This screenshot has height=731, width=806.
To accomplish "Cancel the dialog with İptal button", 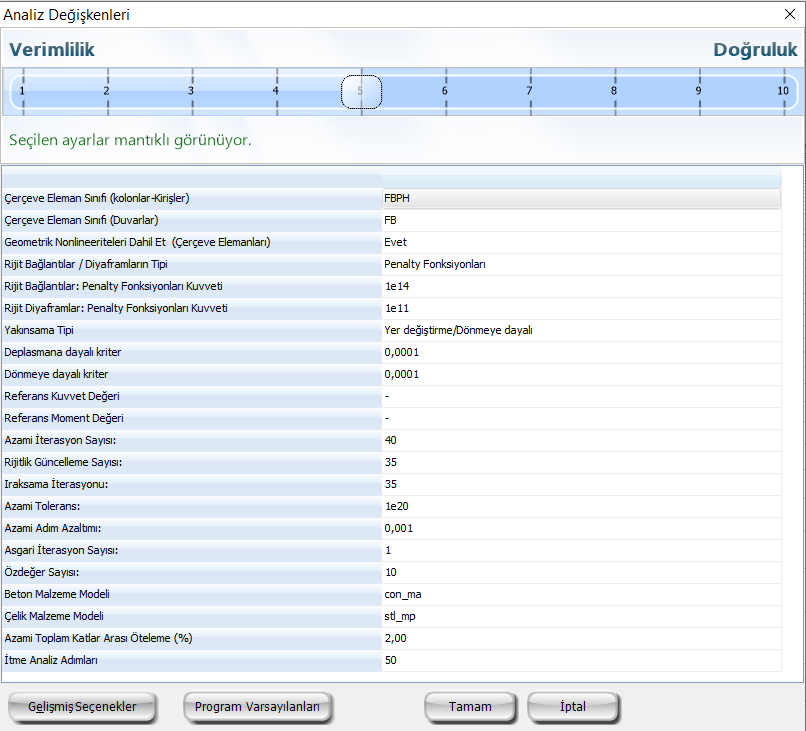I will point(573,706).
